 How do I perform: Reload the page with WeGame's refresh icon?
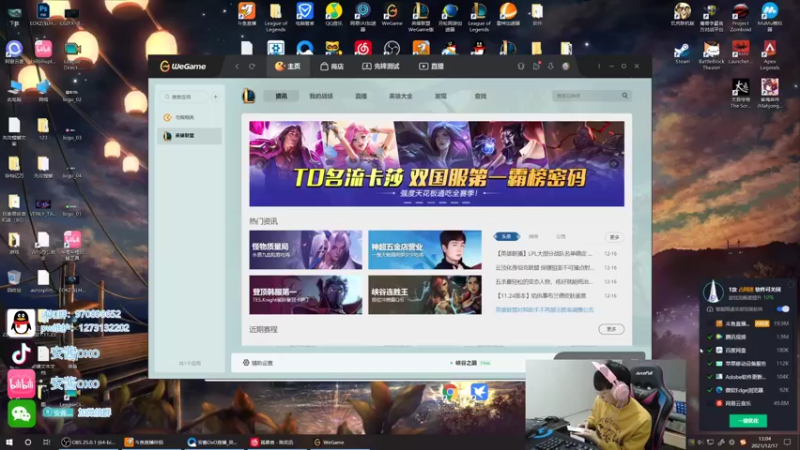click(252, 66)
